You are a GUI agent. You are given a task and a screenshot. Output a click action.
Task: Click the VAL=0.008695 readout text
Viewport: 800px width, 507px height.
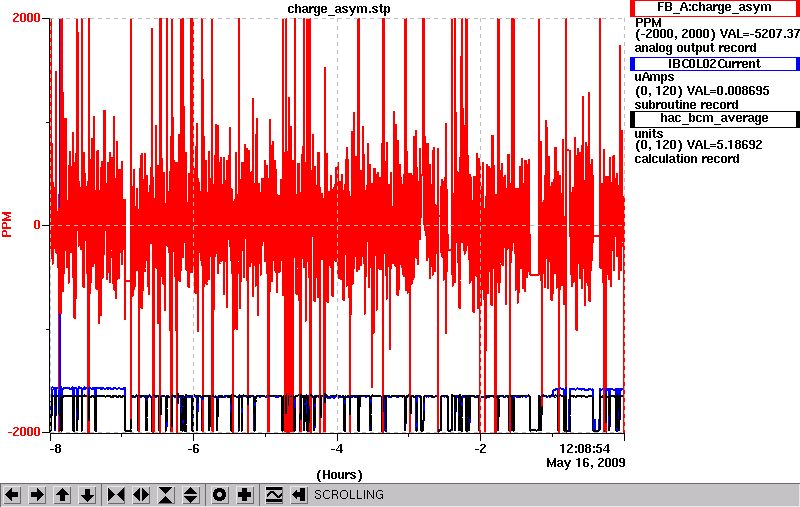[728, 91]
